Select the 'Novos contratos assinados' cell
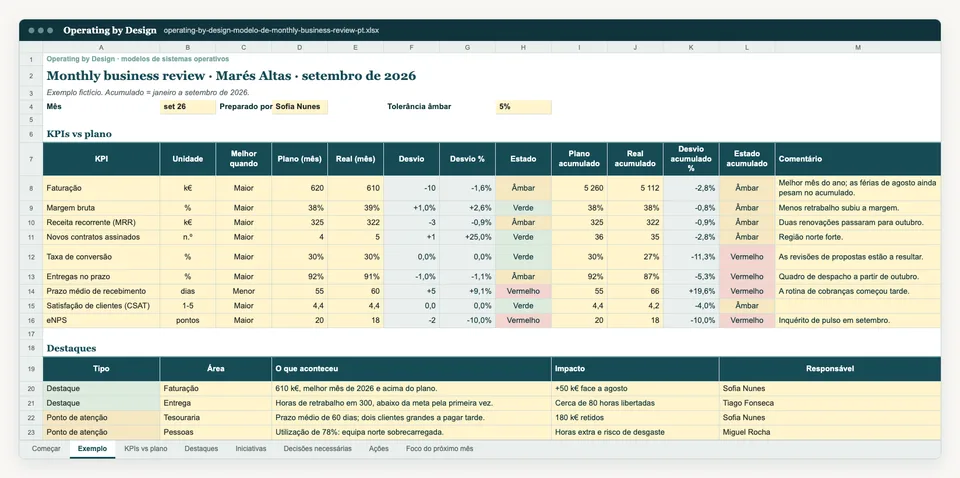 tap(101, 237)
